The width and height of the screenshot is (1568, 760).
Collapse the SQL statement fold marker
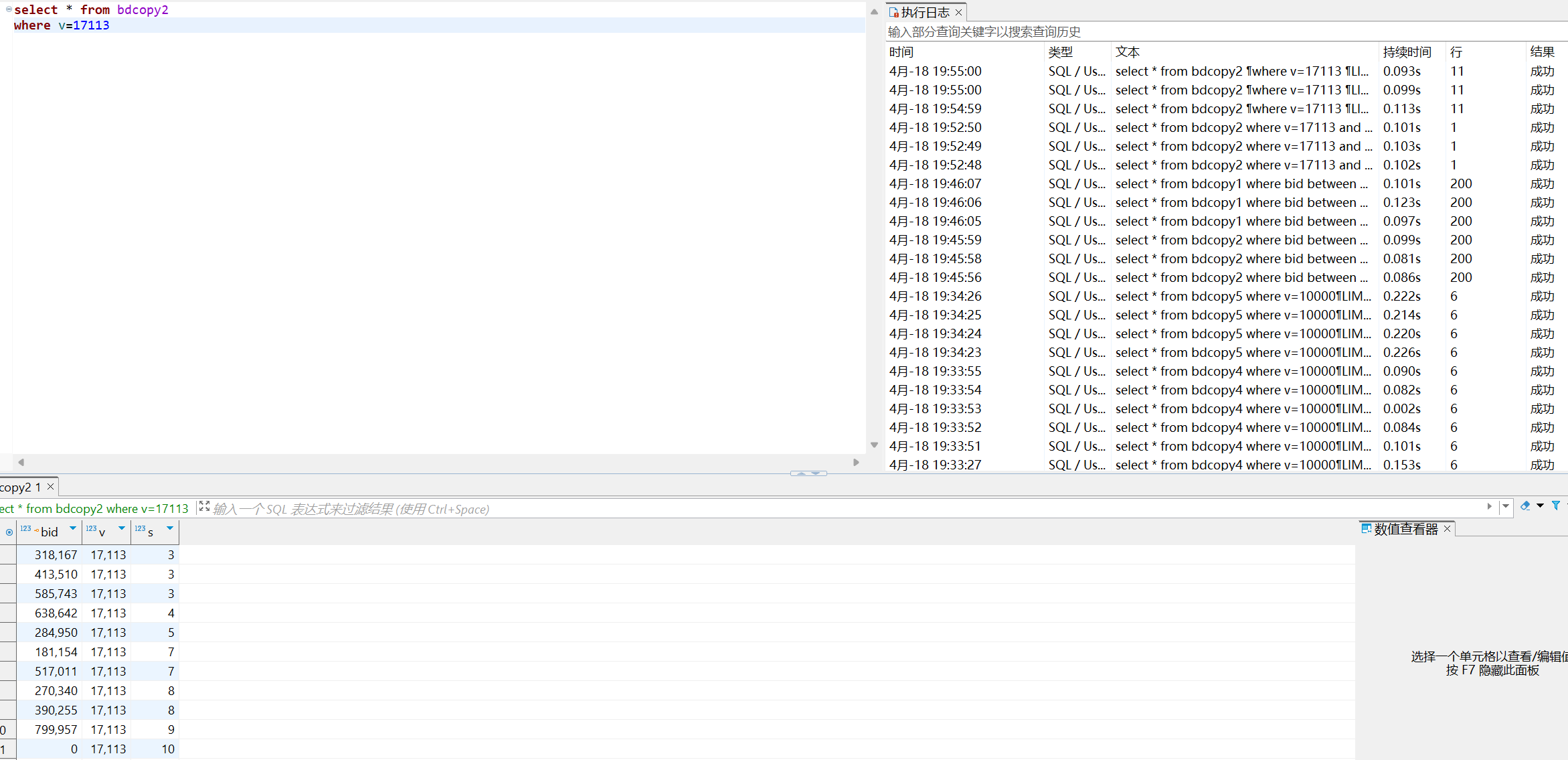point(9,9)
